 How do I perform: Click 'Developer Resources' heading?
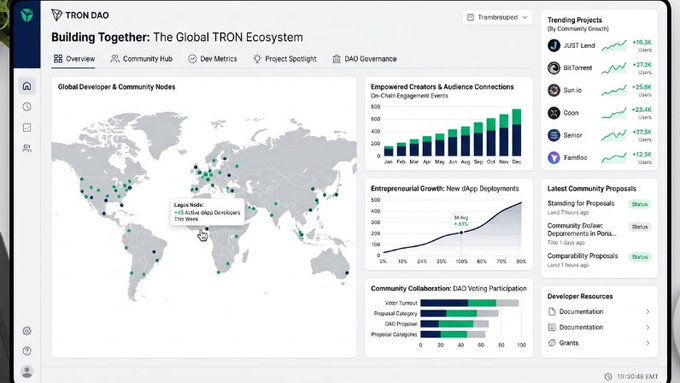point(580,297)
